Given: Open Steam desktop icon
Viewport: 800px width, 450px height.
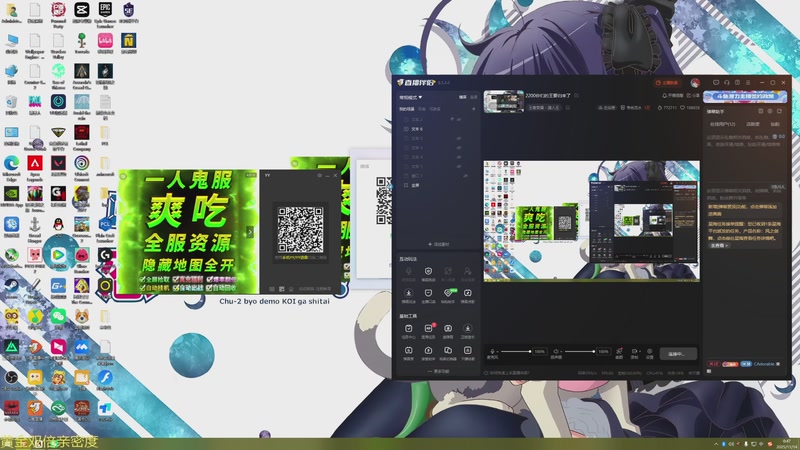Looking at the screenshot, I should click(x=11, y=288).
